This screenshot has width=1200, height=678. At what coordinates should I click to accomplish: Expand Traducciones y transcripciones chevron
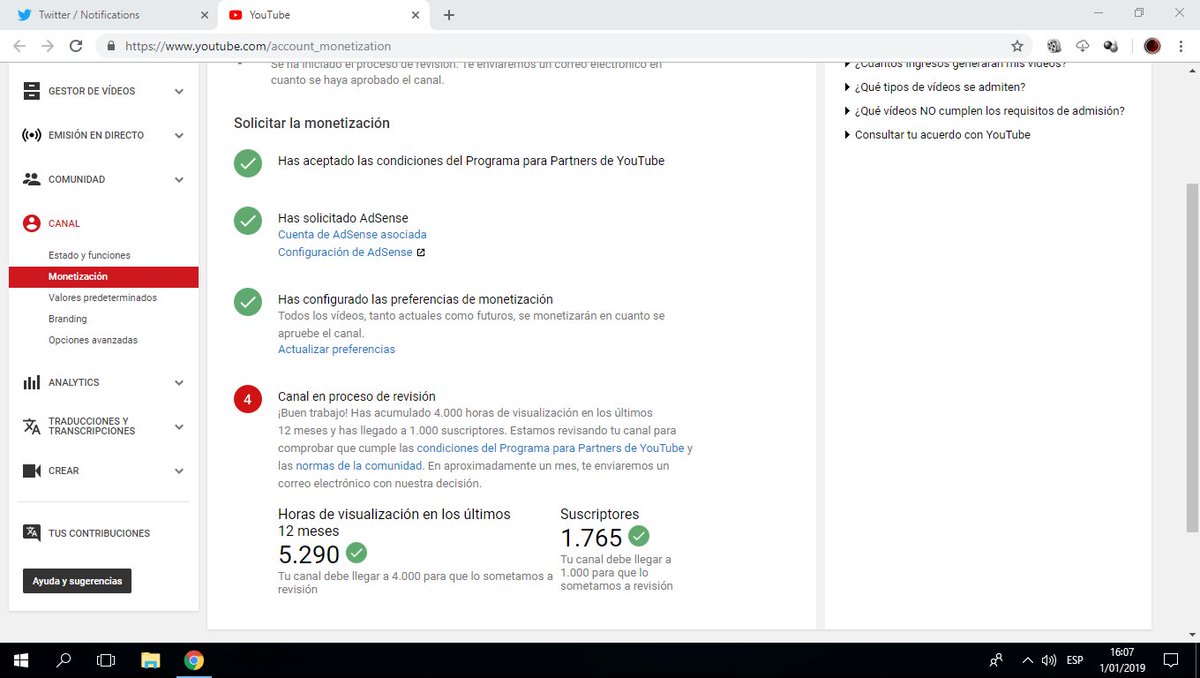(179, 426)
